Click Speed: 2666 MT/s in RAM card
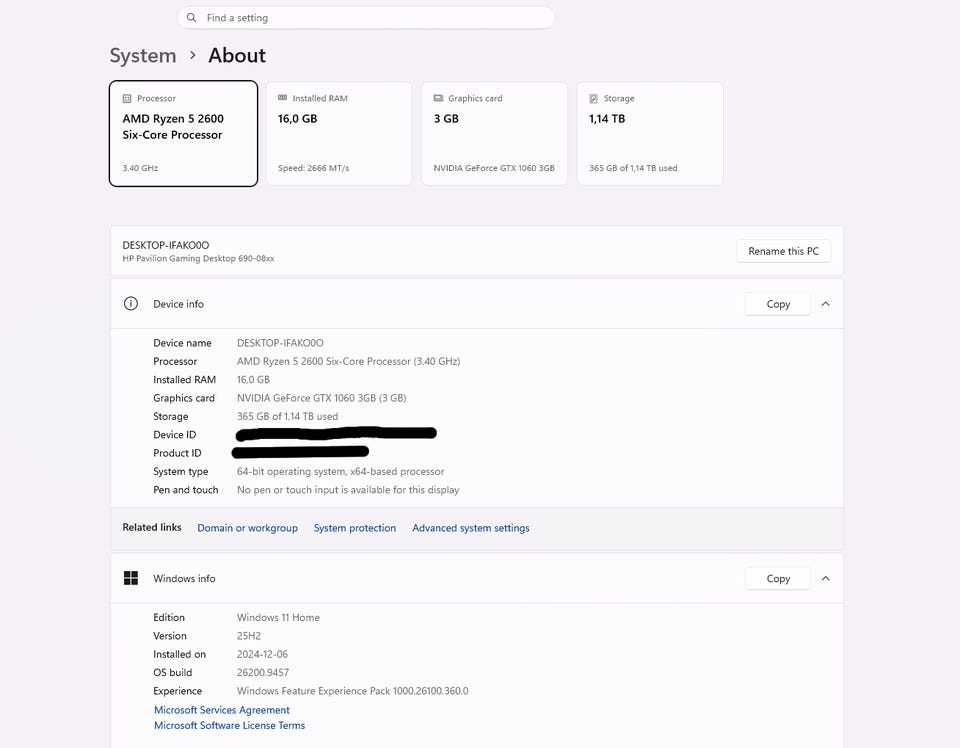Screen dimensions: 960x748 tap(313, 168)
